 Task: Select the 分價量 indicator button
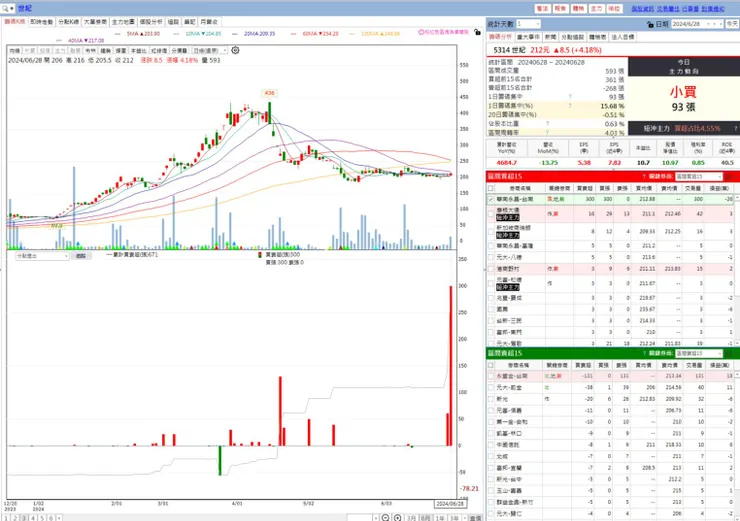(179, 50)
